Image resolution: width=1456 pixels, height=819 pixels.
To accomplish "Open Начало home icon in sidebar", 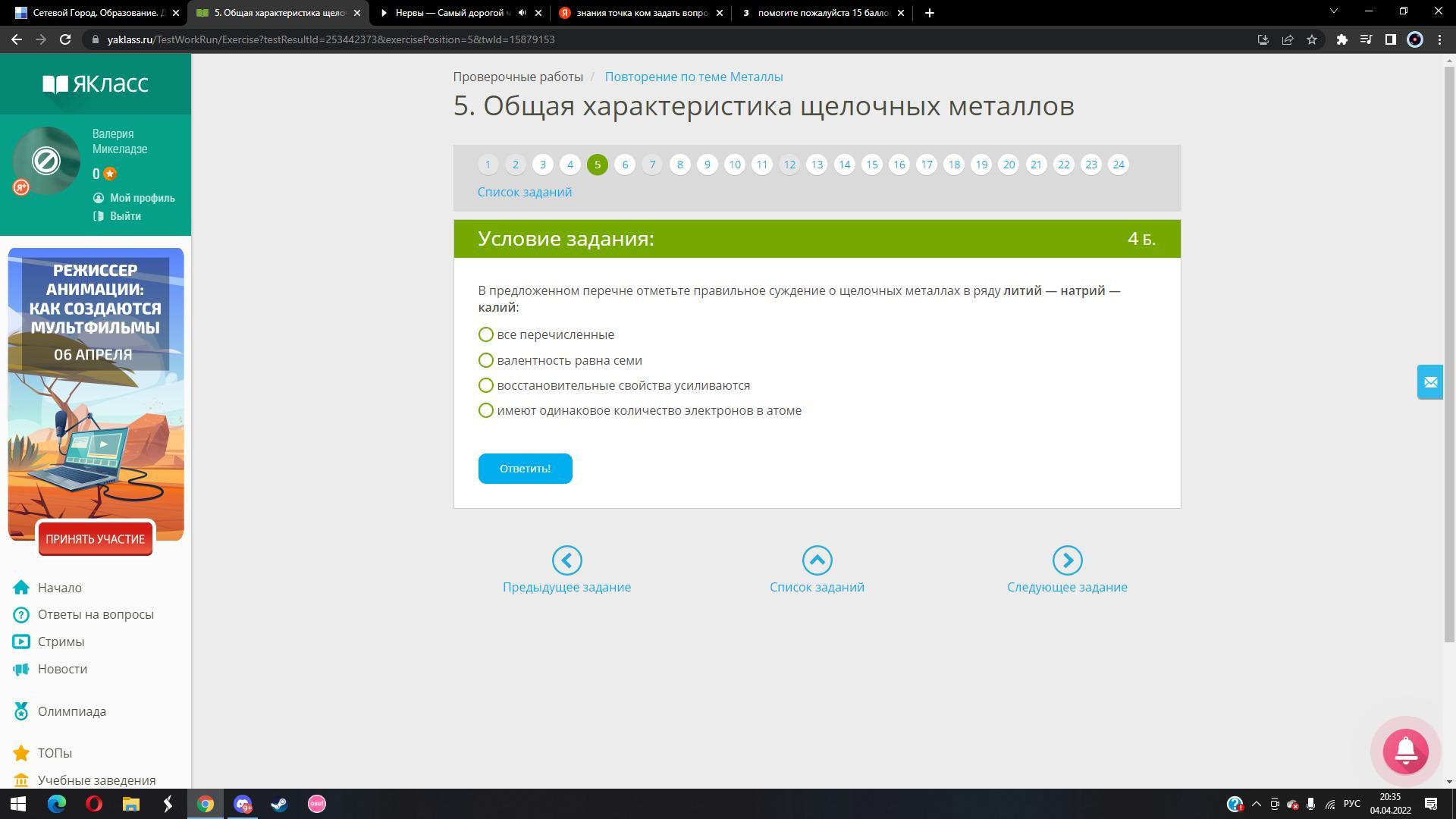I will coord(21,588).
